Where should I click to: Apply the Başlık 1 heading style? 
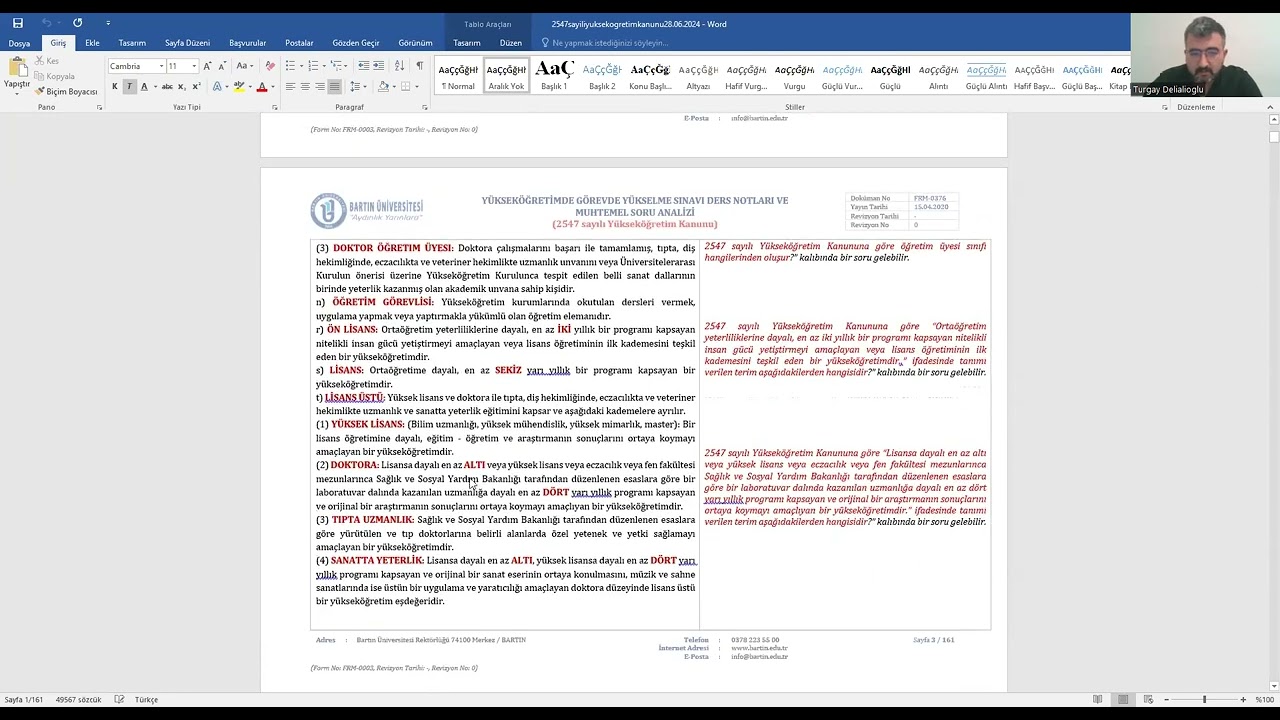click(554, 76)
